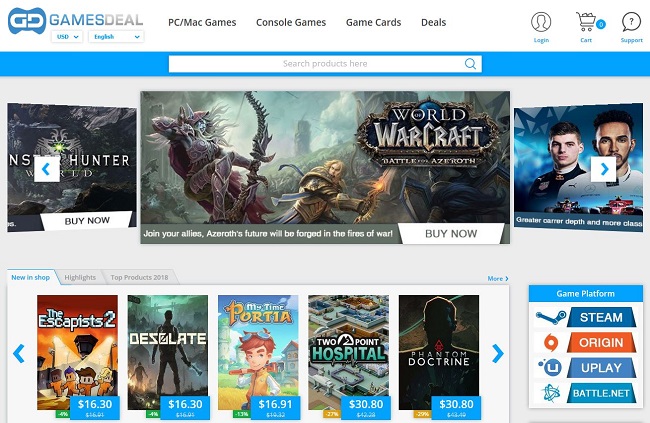Viewport: 650px width, 423px height.
Task: Open the Deals menu
Action: (434, 22)
